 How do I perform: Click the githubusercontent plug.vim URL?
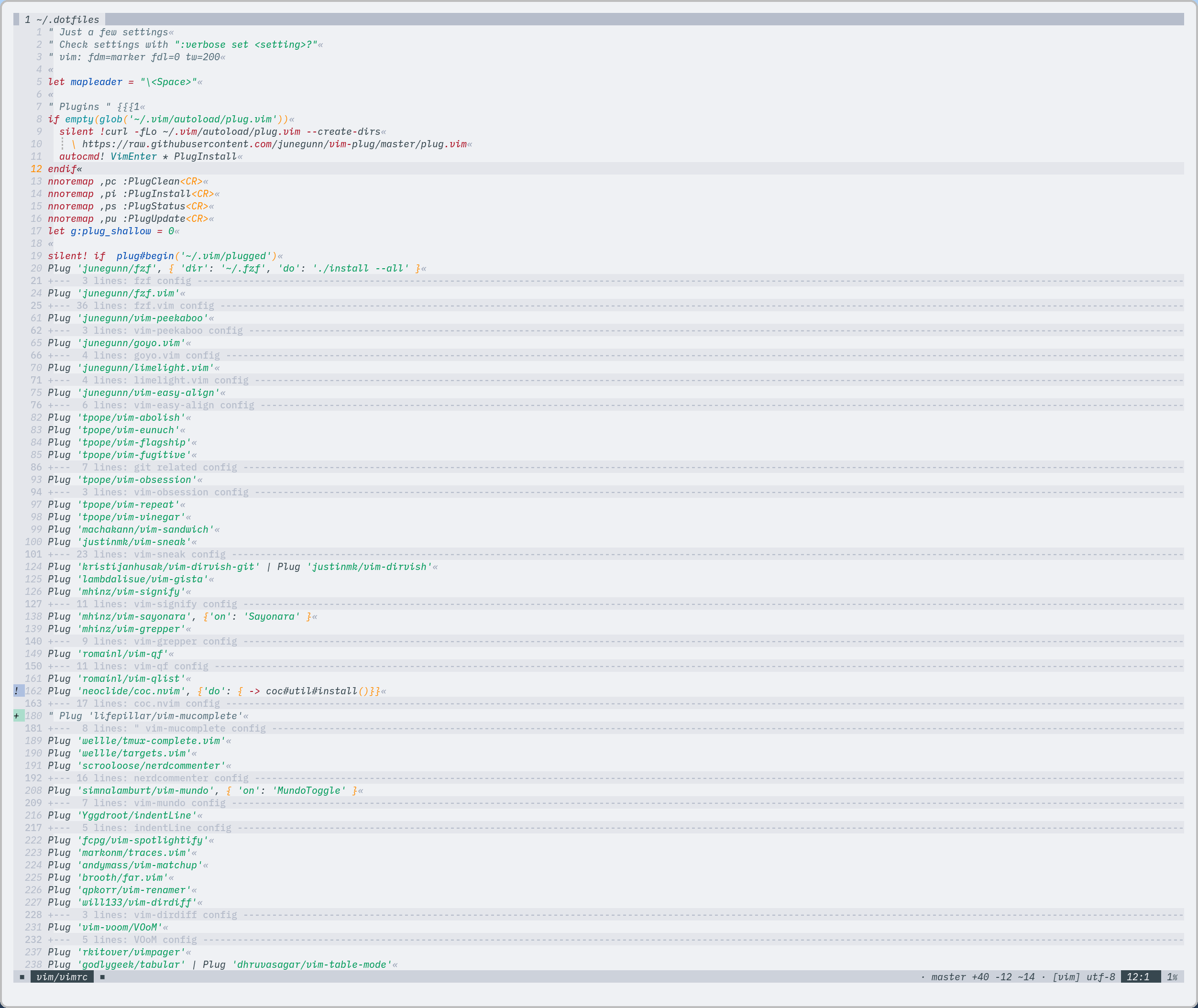275,144
